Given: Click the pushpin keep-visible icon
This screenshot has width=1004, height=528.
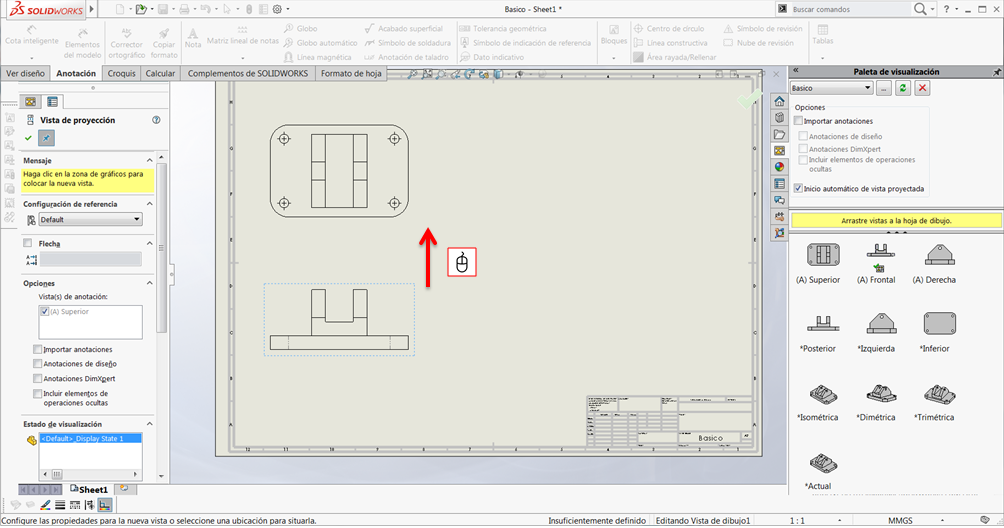Looking at the screenshot, I should coord(47,138).
